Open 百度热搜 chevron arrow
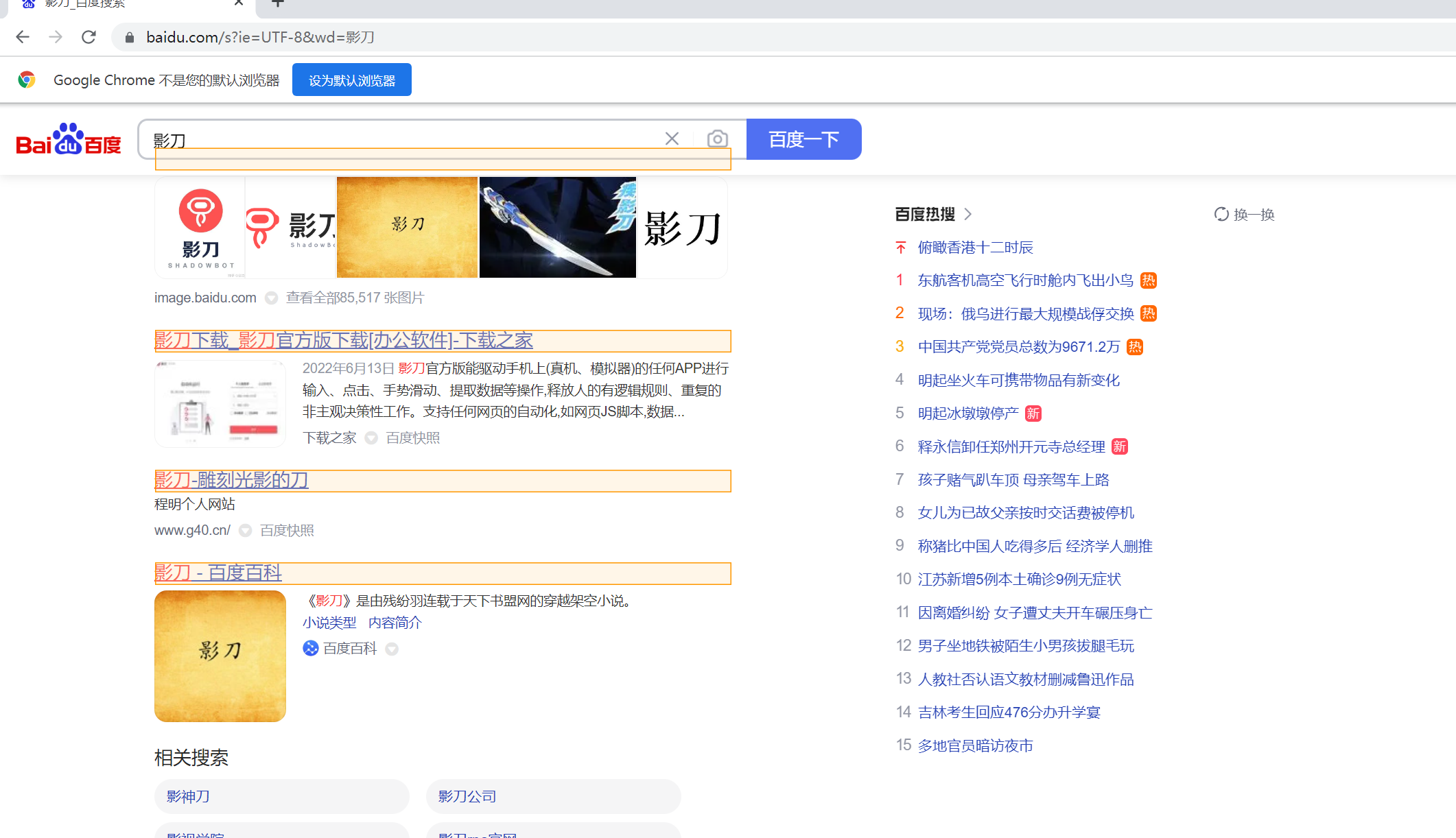The image size is (1456, 838). [x=968, y=214]
